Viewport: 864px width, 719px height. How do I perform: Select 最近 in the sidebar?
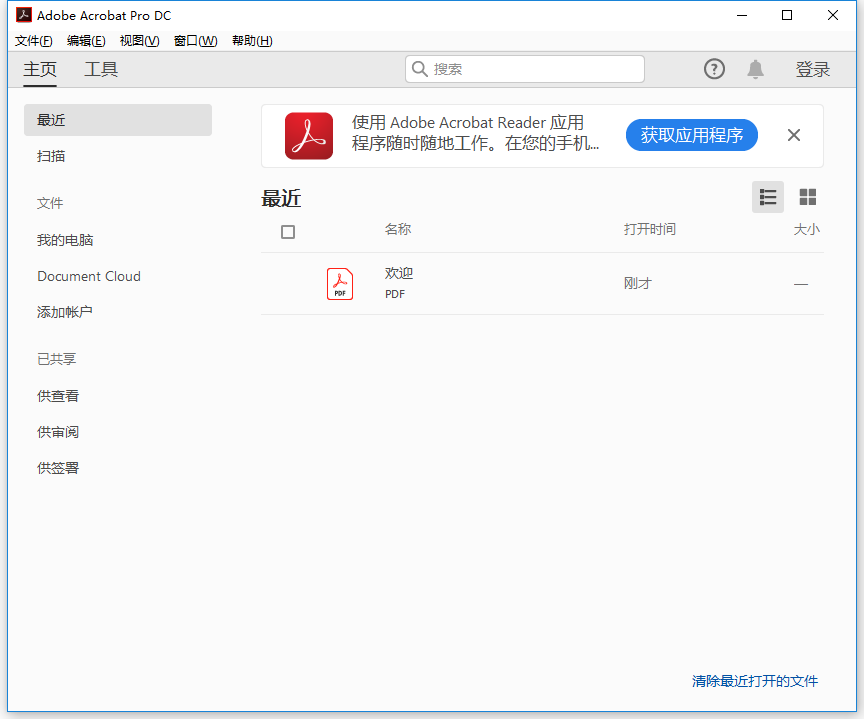click(118, 120)
